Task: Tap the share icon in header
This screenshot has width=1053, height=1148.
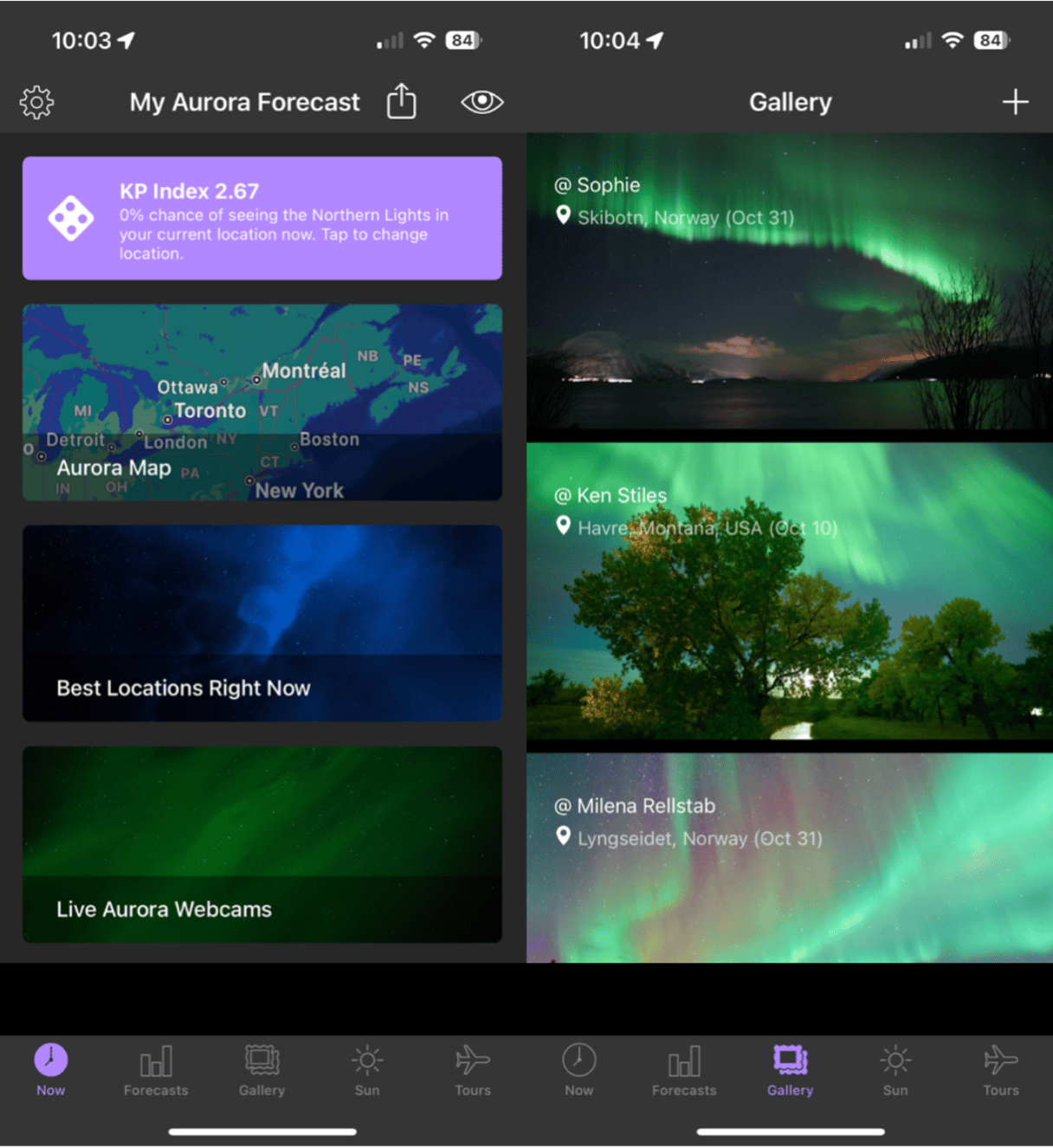Action: pyautogui.click(x=401, y=101)
